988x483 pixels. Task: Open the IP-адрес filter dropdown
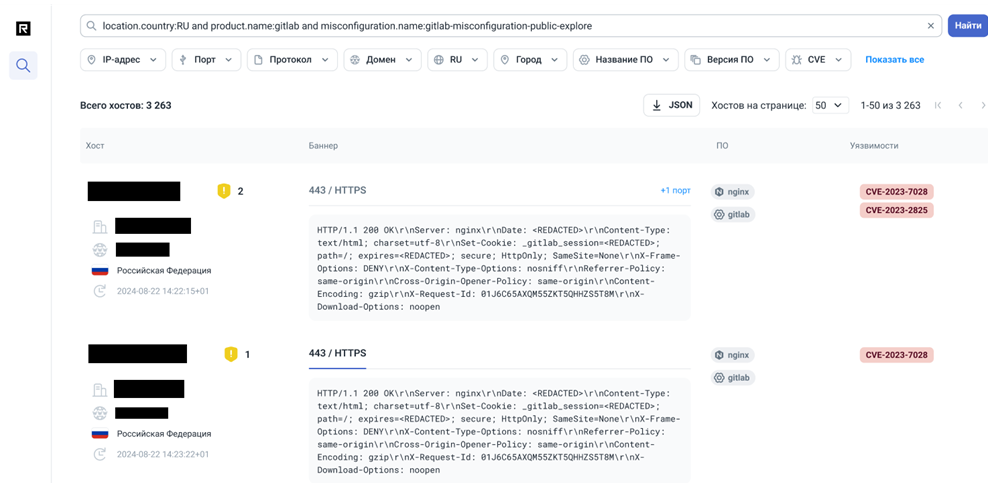(x=122, y=60)
